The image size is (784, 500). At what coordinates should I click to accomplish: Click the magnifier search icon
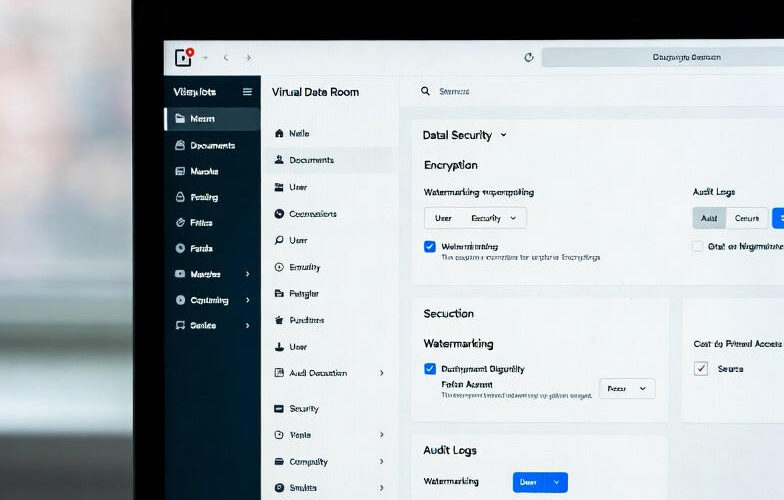426,91
